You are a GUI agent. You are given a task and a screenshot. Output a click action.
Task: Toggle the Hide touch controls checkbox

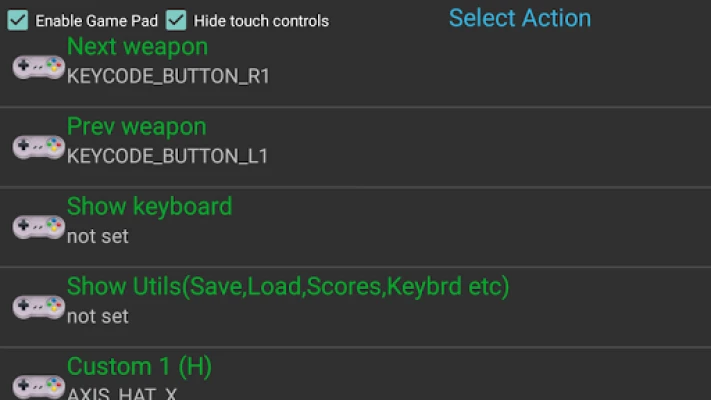click(x=176, y=20)
